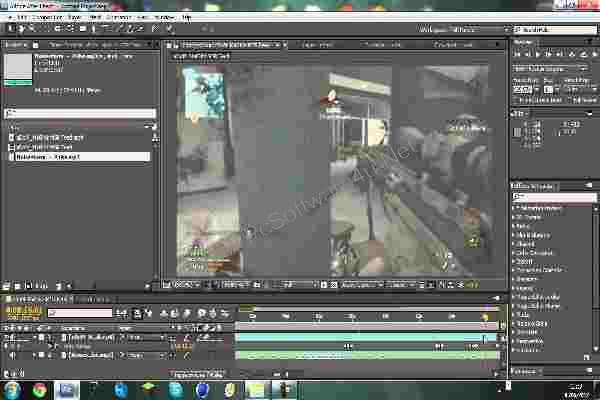
Task: Open the Help menu
Action: click(x=186, y=18)
